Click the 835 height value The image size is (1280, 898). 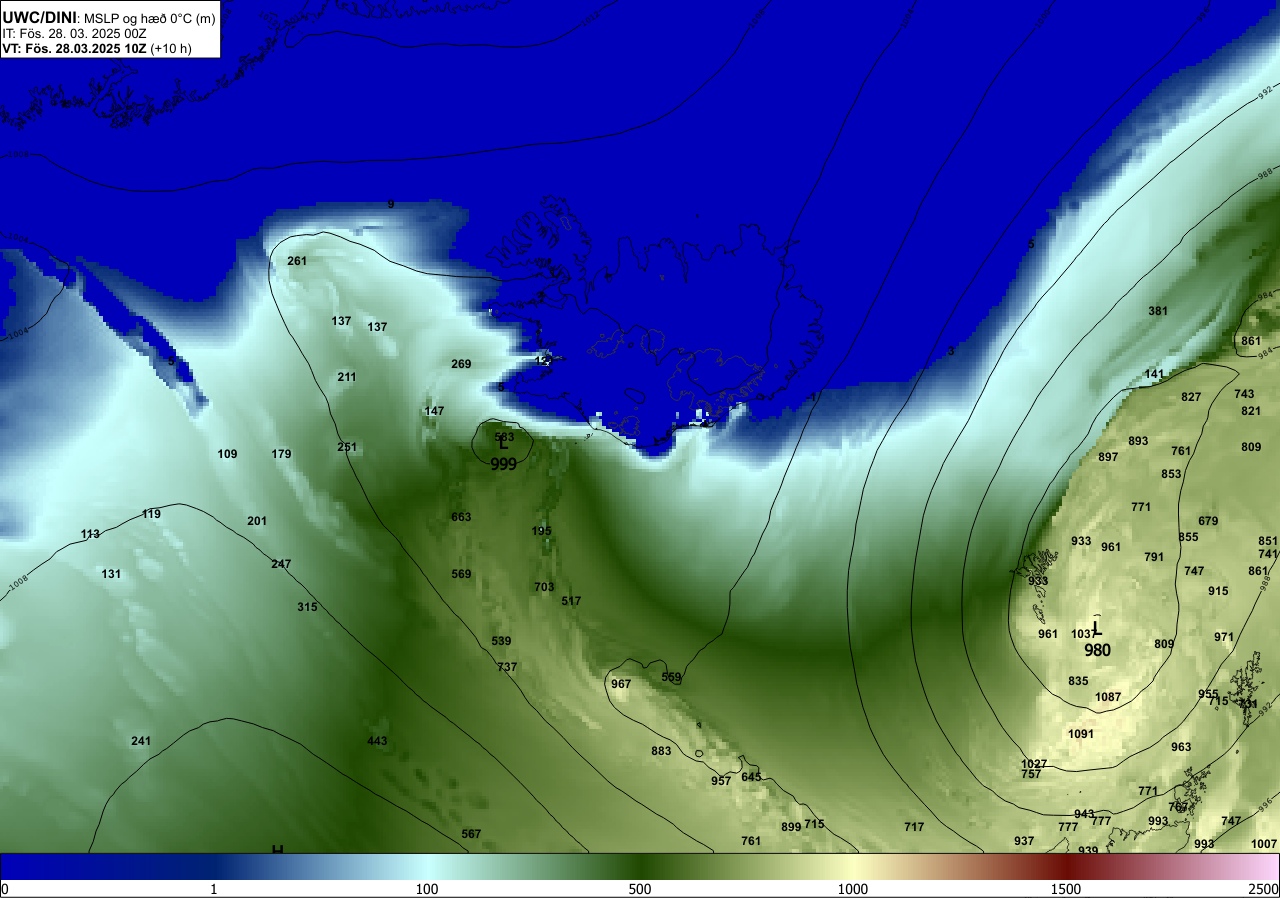point(1078,681)
